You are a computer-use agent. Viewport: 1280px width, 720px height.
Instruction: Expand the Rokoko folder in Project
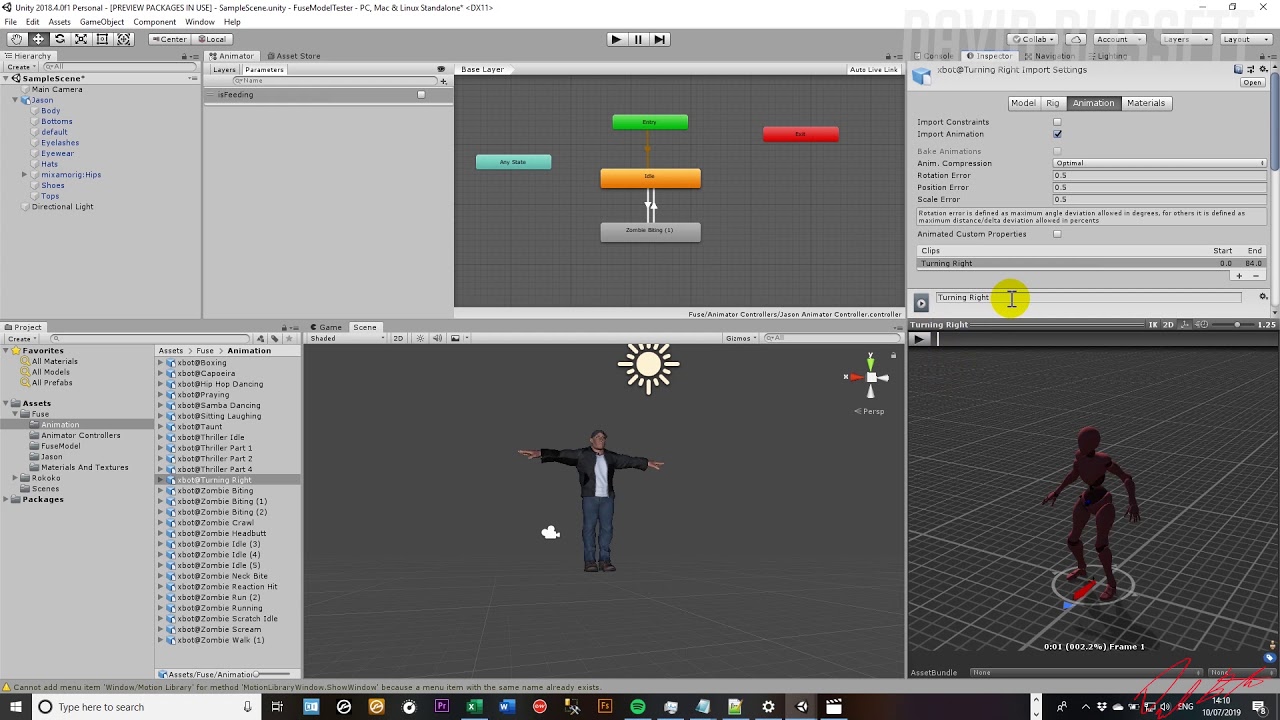coord(15,478)
